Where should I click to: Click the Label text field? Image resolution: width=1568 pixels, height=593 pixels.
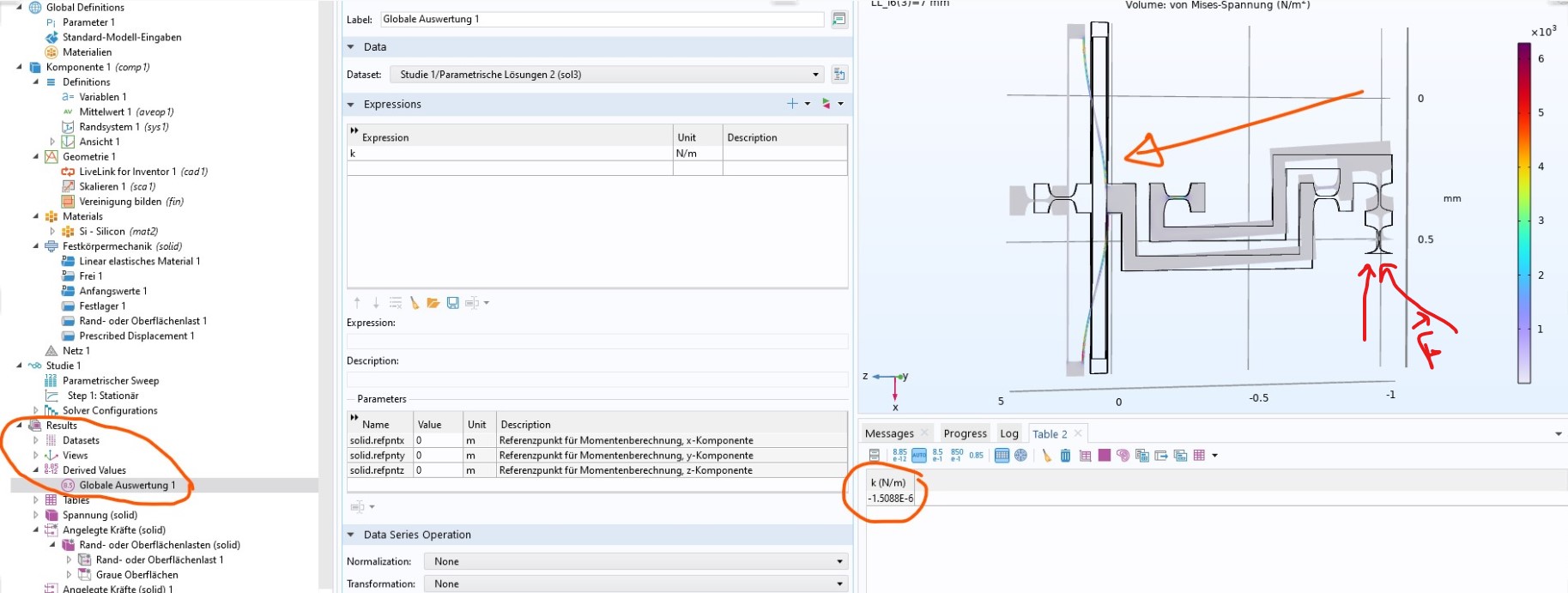(601, 19)
